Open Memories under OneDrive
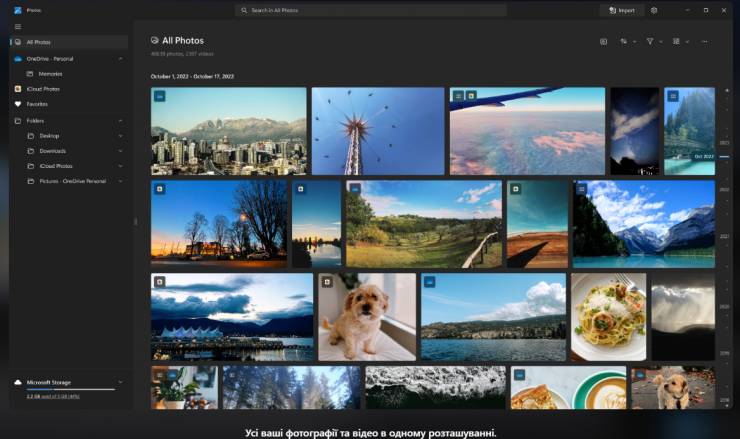Viewport: 740px width, 439px height. [x=50, y=74]
